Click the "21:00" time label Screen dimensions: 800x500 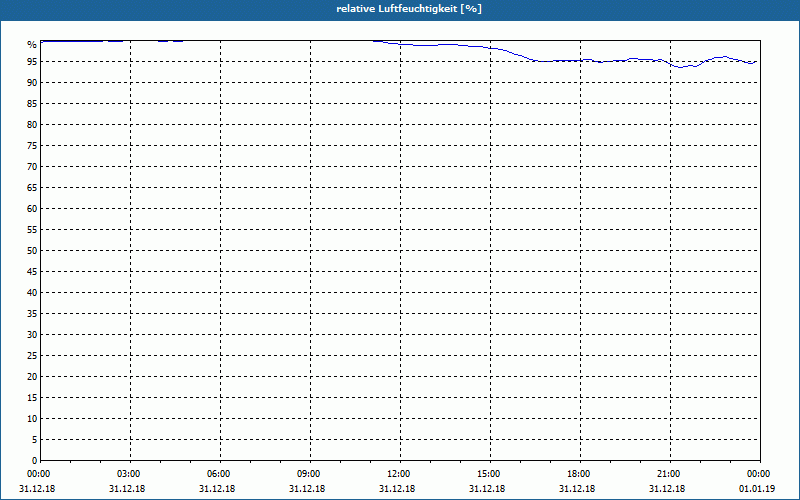point(670,474)
